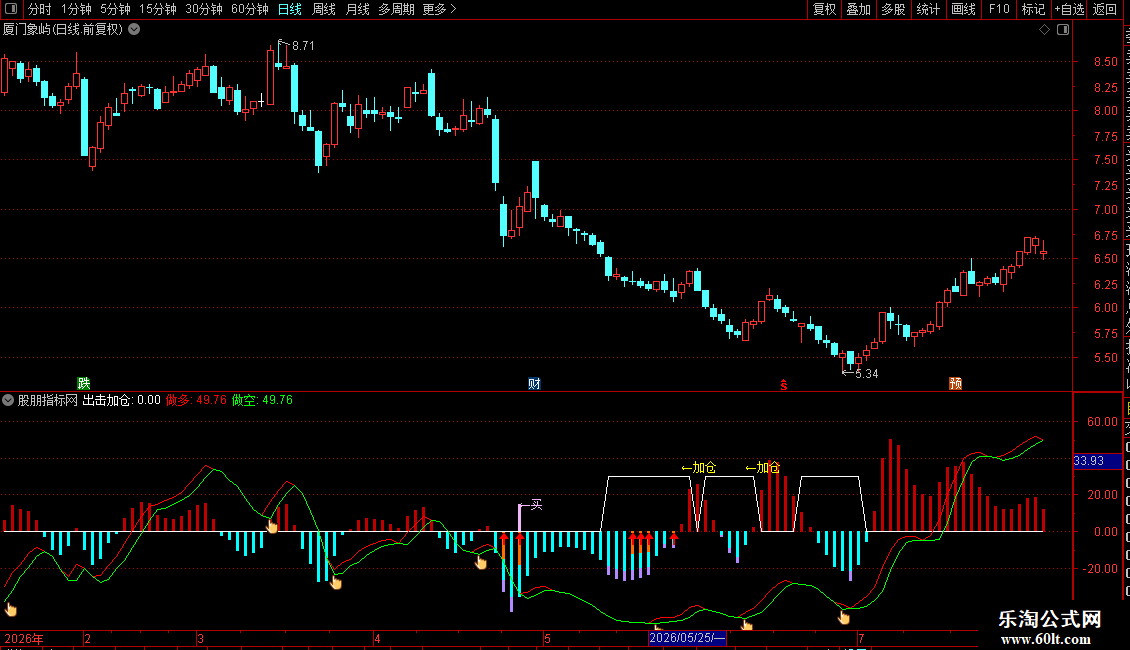The image size is (1130, 650).
Task: Click the 标记 mark button
Action: [1033, 9]
